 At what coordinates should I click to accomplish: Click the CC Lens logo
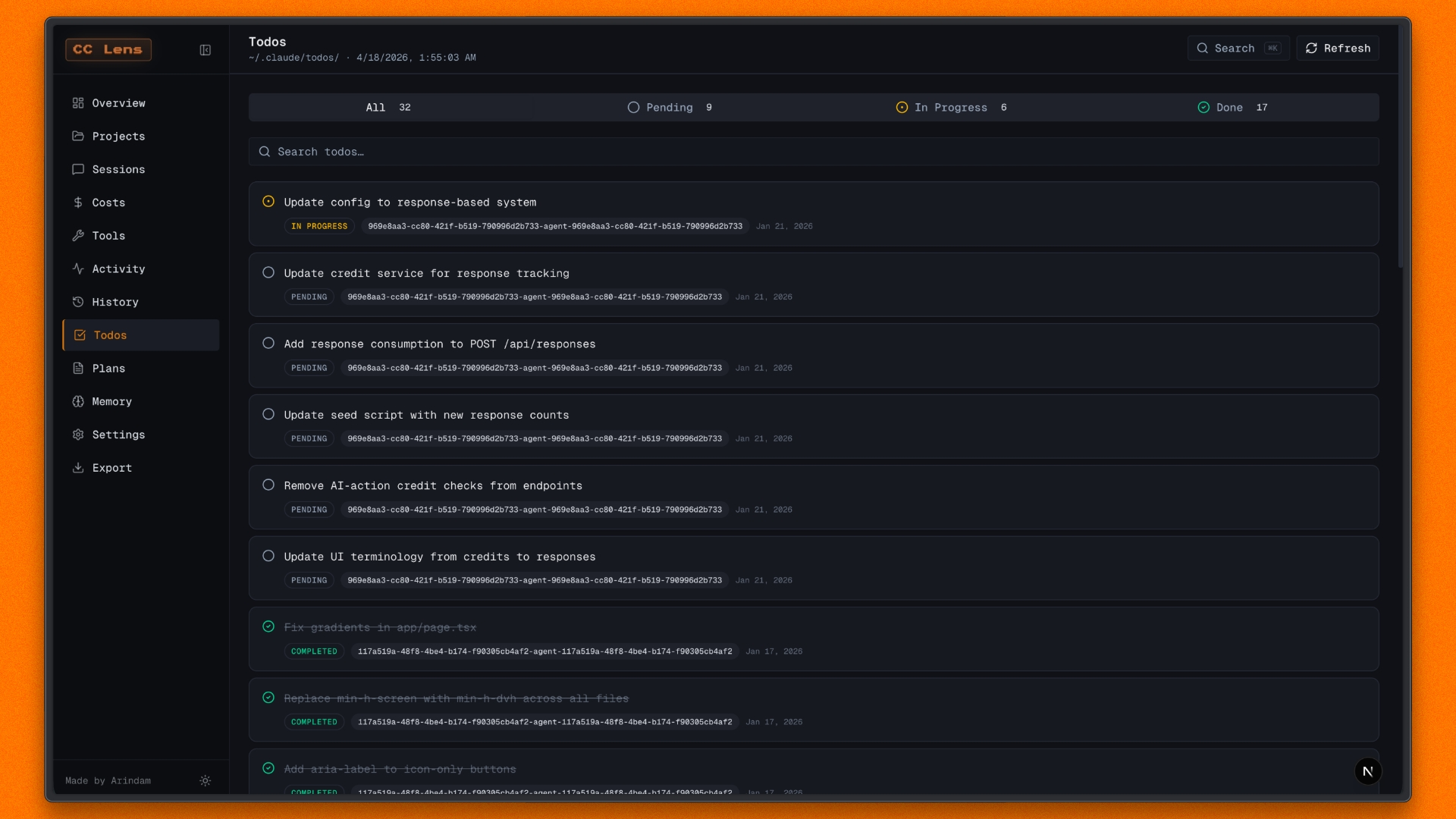pos(108,49)
